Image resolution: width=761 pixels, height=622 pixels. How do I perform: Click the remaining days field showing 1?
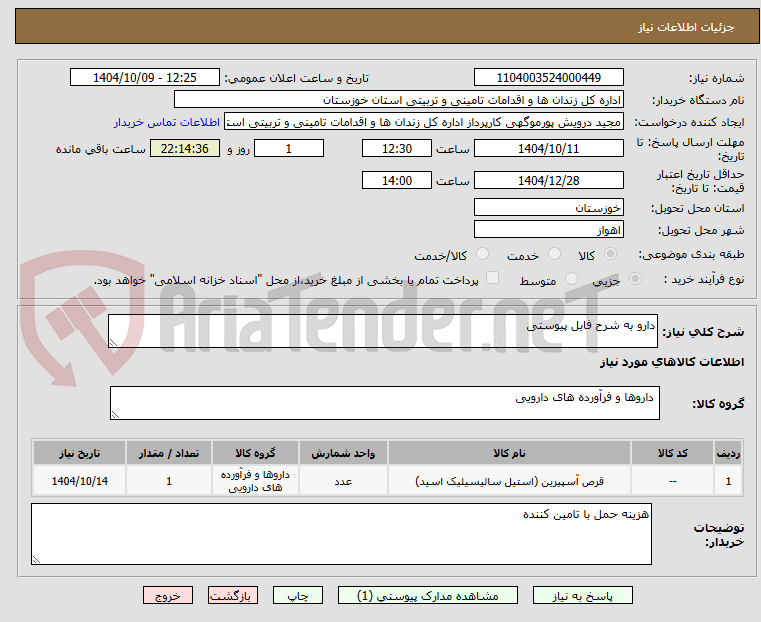289,148
